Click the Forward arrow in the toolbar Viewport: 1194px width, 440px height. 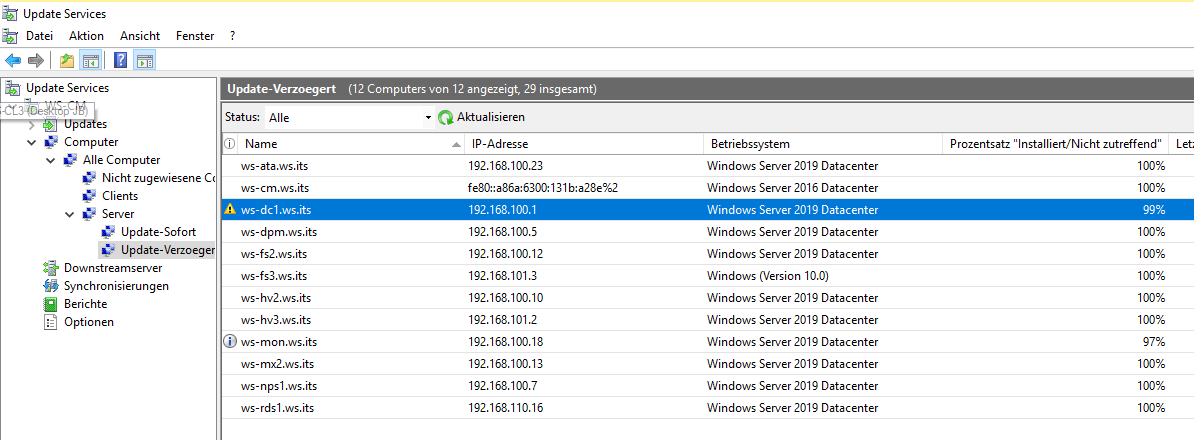coord(36,61)
